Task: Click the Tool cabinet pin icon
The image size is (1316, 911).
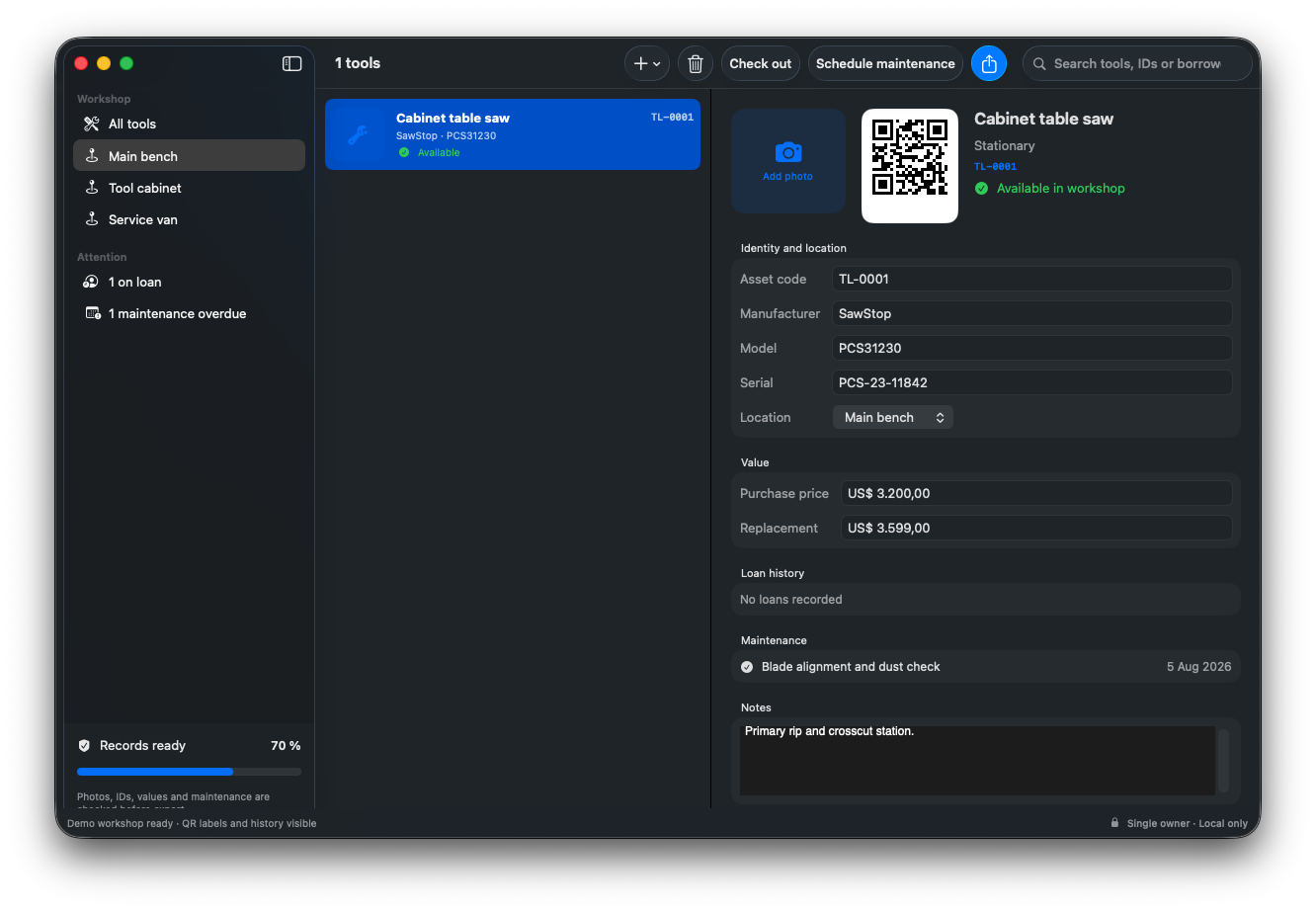Action: tap(92, 188)
